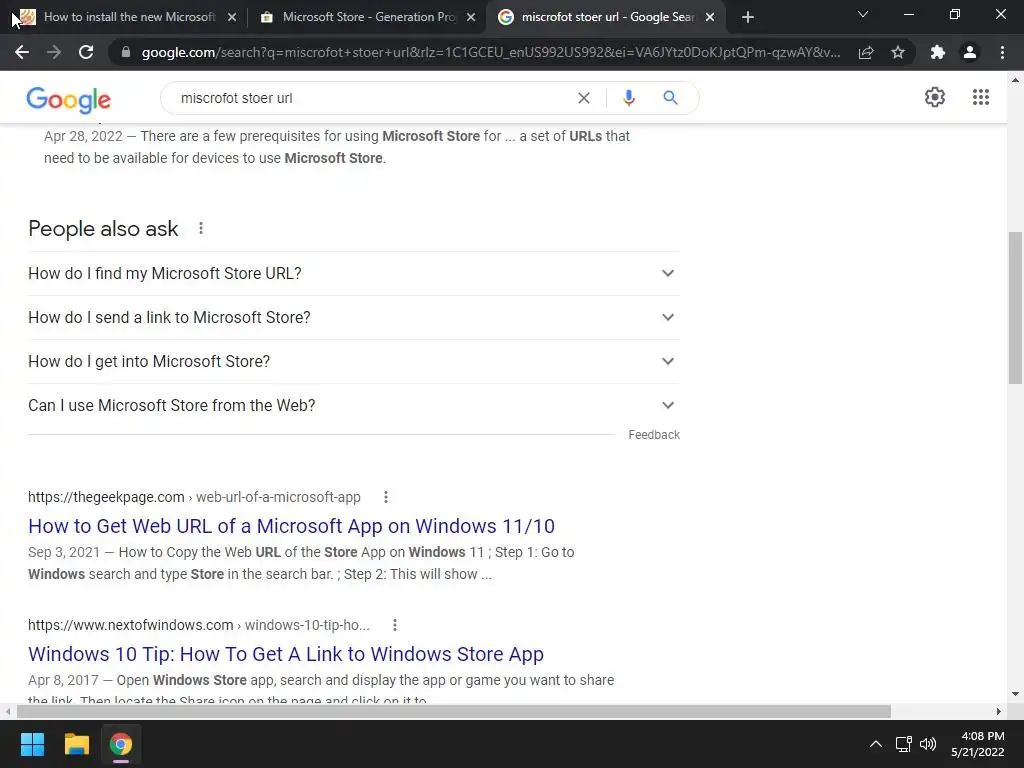Screen dimensions: 1024x768
Task: Open Chrome three-dot menu
Action: pos(1002,52)
